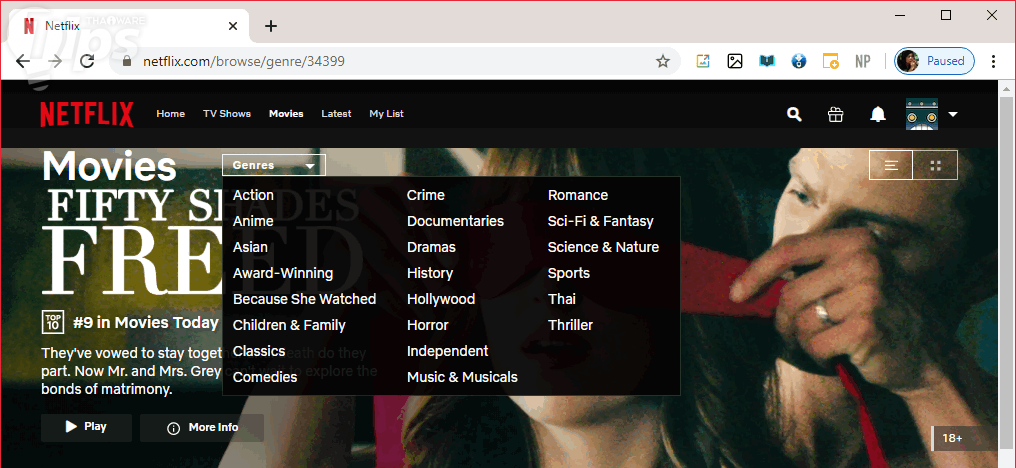This screenshot has width=1016, height=468.
Task: Open Hollywood genre
Action: (x=441, y=299)
